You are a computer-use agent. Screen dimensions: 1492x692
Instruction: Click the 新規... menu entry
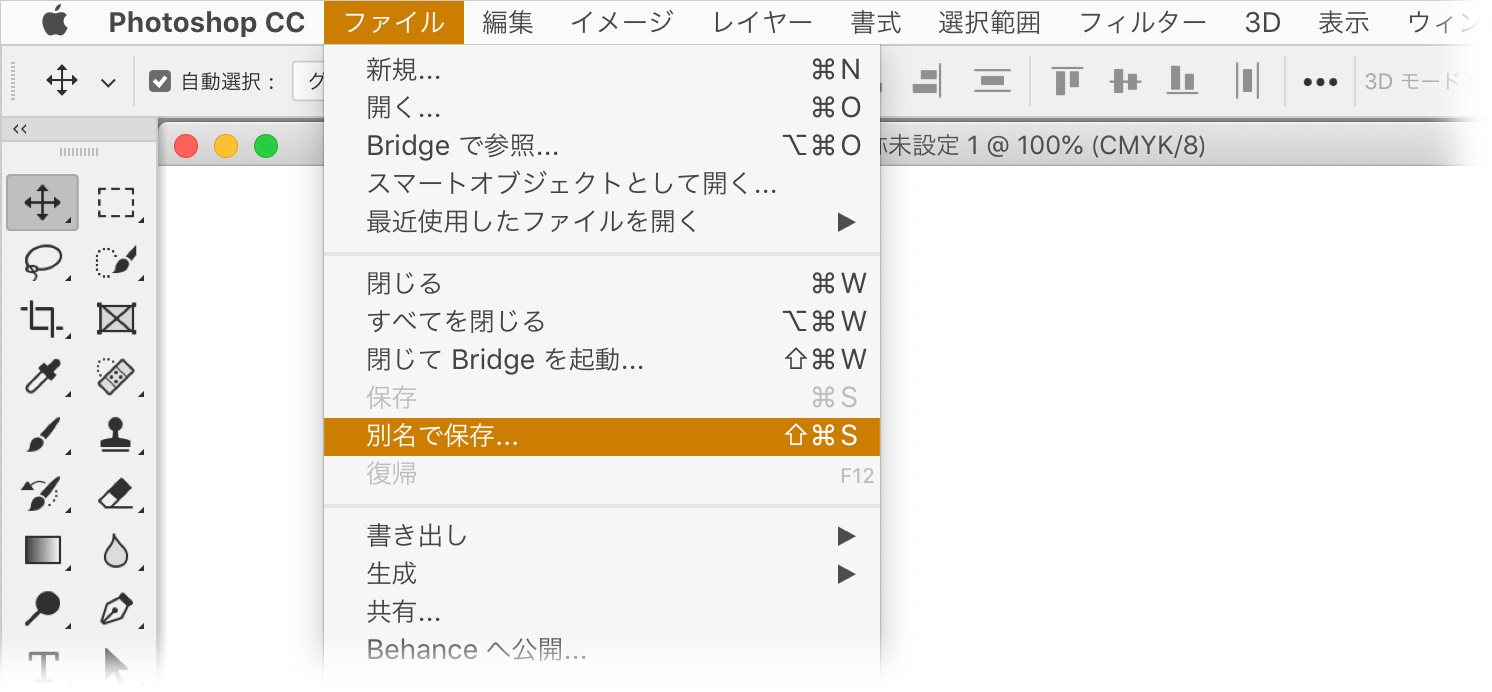point(404,70)
